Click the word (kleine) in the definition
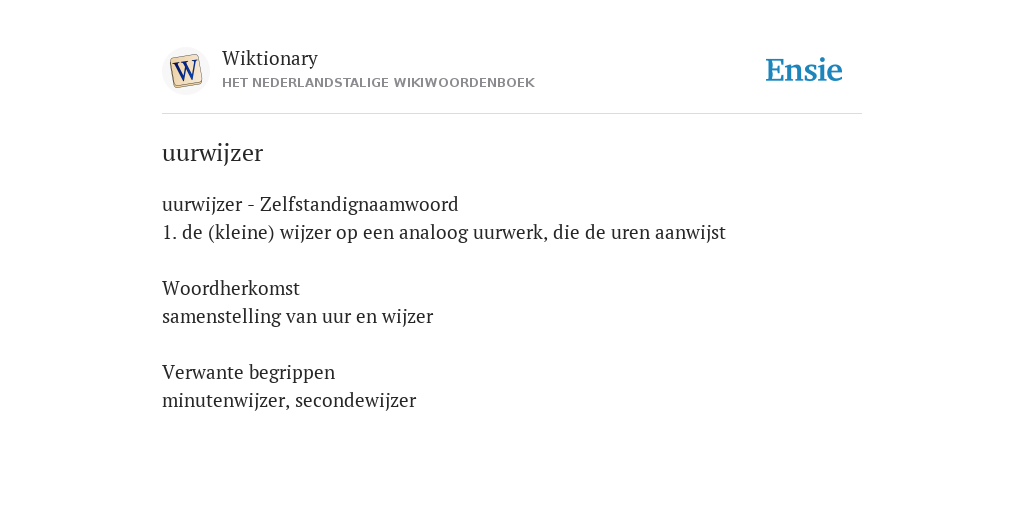Screen dimensions: 1024x512 tap(241, 232)
